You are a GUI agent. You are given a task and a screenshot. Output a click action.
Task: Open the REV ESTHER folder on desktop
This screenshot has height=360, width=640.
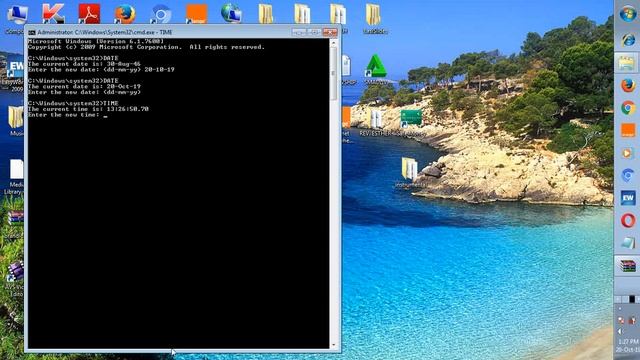(x=376, y=119)
